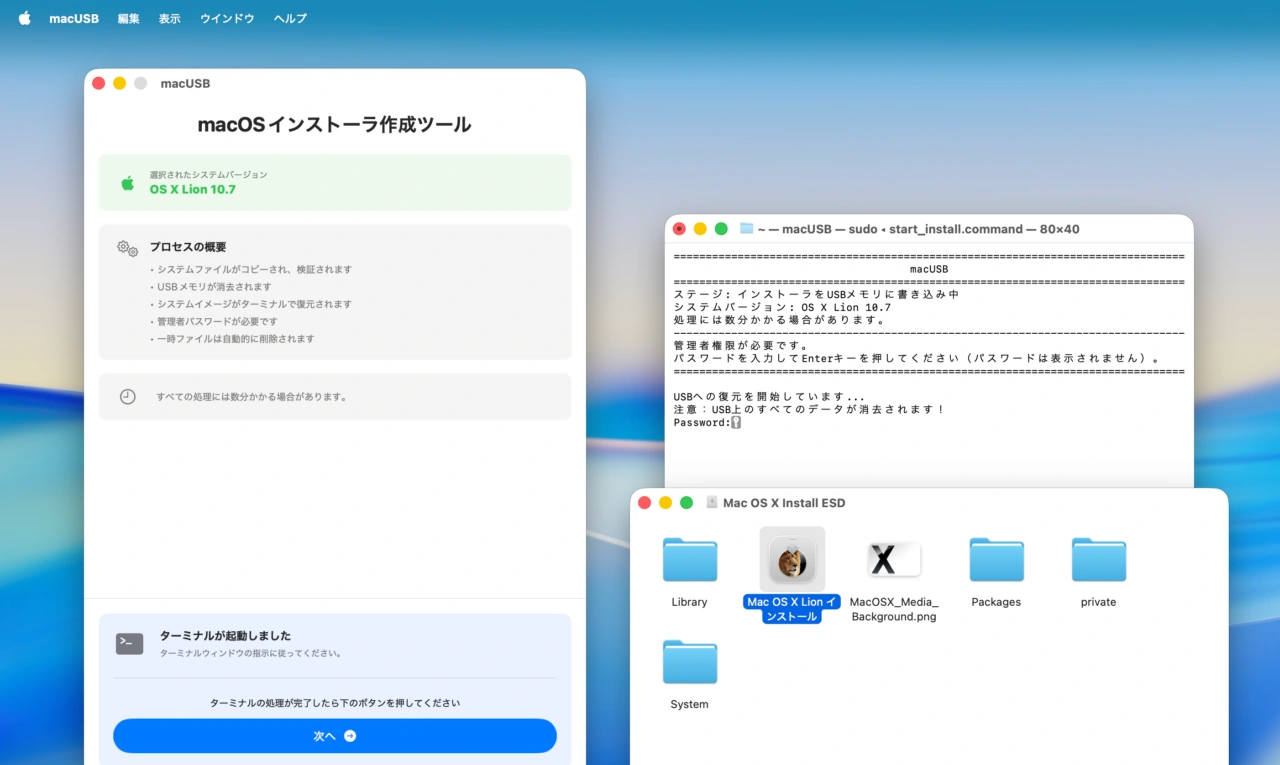1280x765 pixels.
Task: Open the Mac OS X Lion インストール app
Action: point(791,560)
